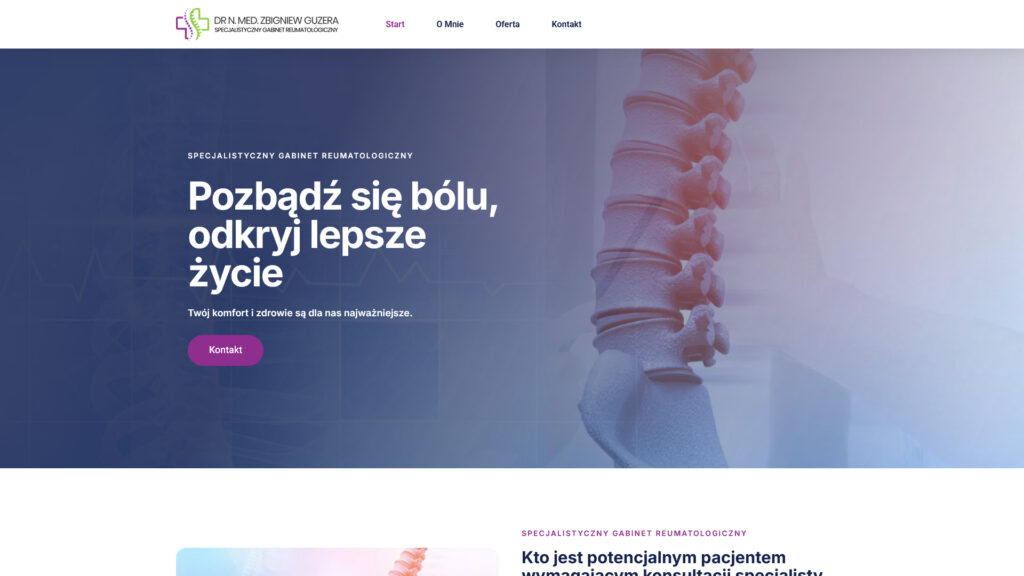The height and width of the screenshot is (576, 1024).
Task: Click the Dr N. Med. Zbigniew Guzera logo text
Action: [x=276, y=20]
